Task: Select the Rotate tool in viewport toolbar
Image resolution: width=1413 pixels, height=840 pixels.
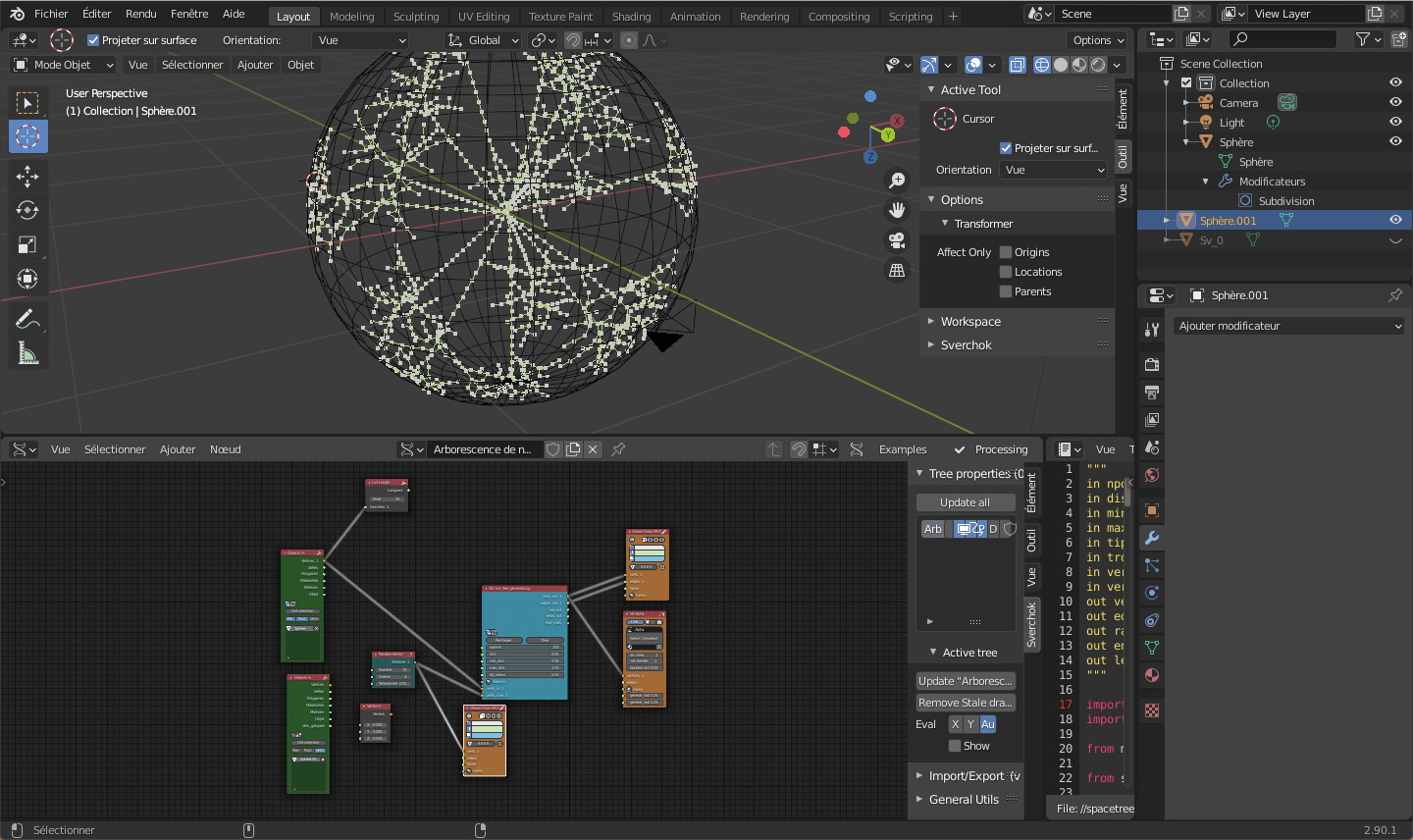Action: pos(27,210)
